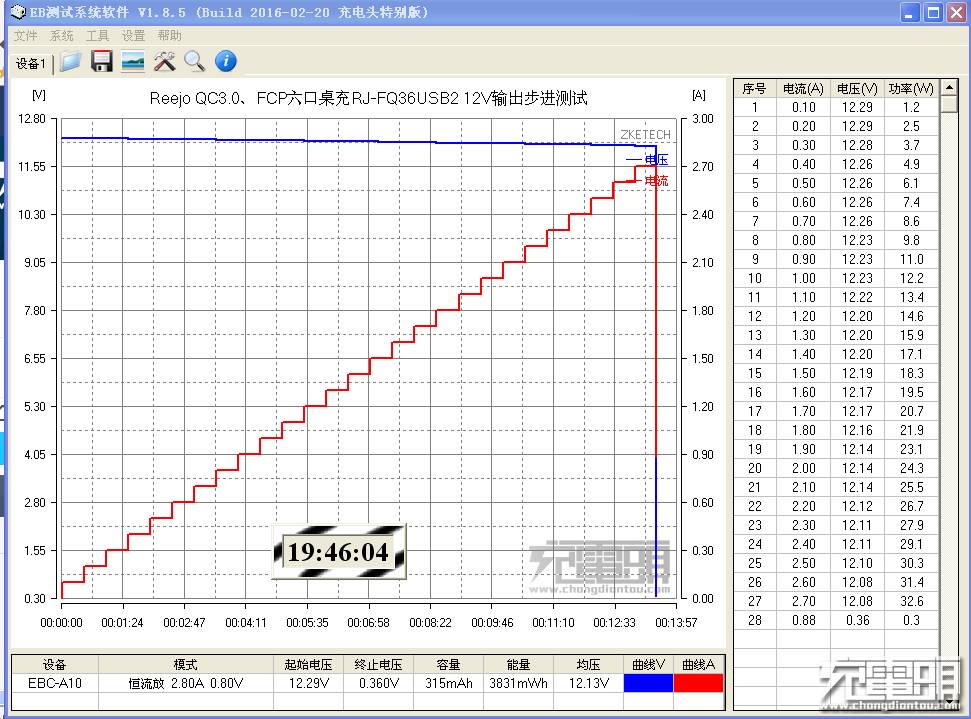Click the chart title about Reejo QC3.0
Image resolution: width=971 pixels, height=719 pixels.
point(368,98)
